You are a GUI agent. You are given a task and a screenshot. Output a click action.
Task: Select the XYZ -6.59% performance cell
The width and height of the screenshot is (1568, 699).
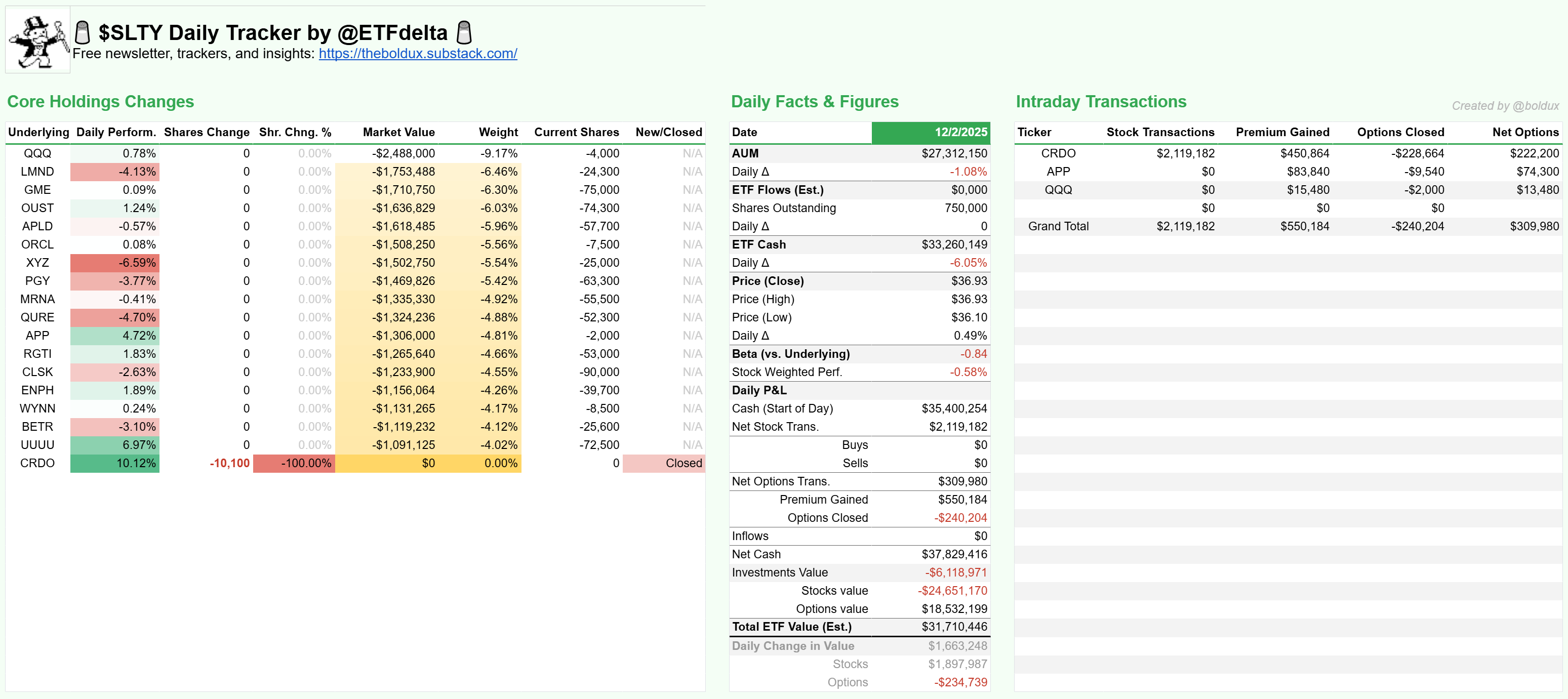(x=115, y=263)
